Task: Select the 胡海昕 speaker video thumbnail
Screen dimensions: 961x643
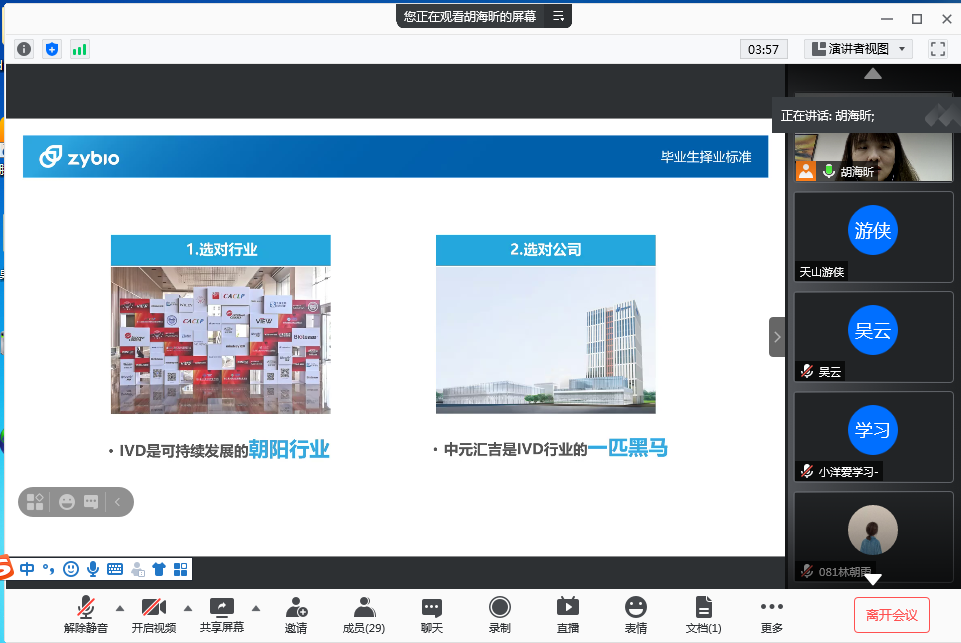Action: 873,157
